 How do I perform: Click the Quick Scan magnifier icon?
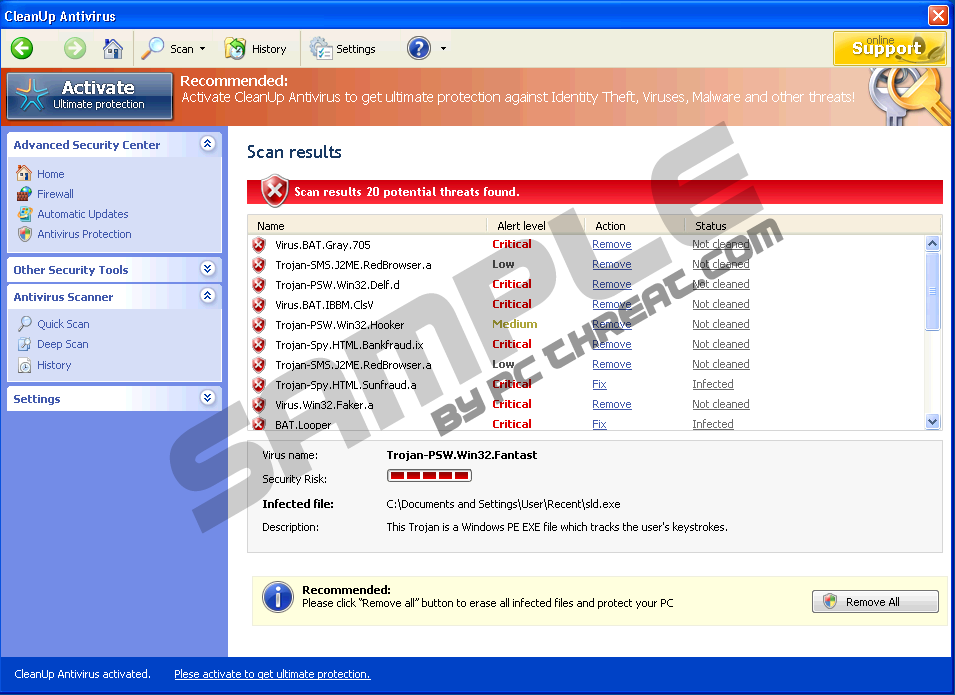24,323
